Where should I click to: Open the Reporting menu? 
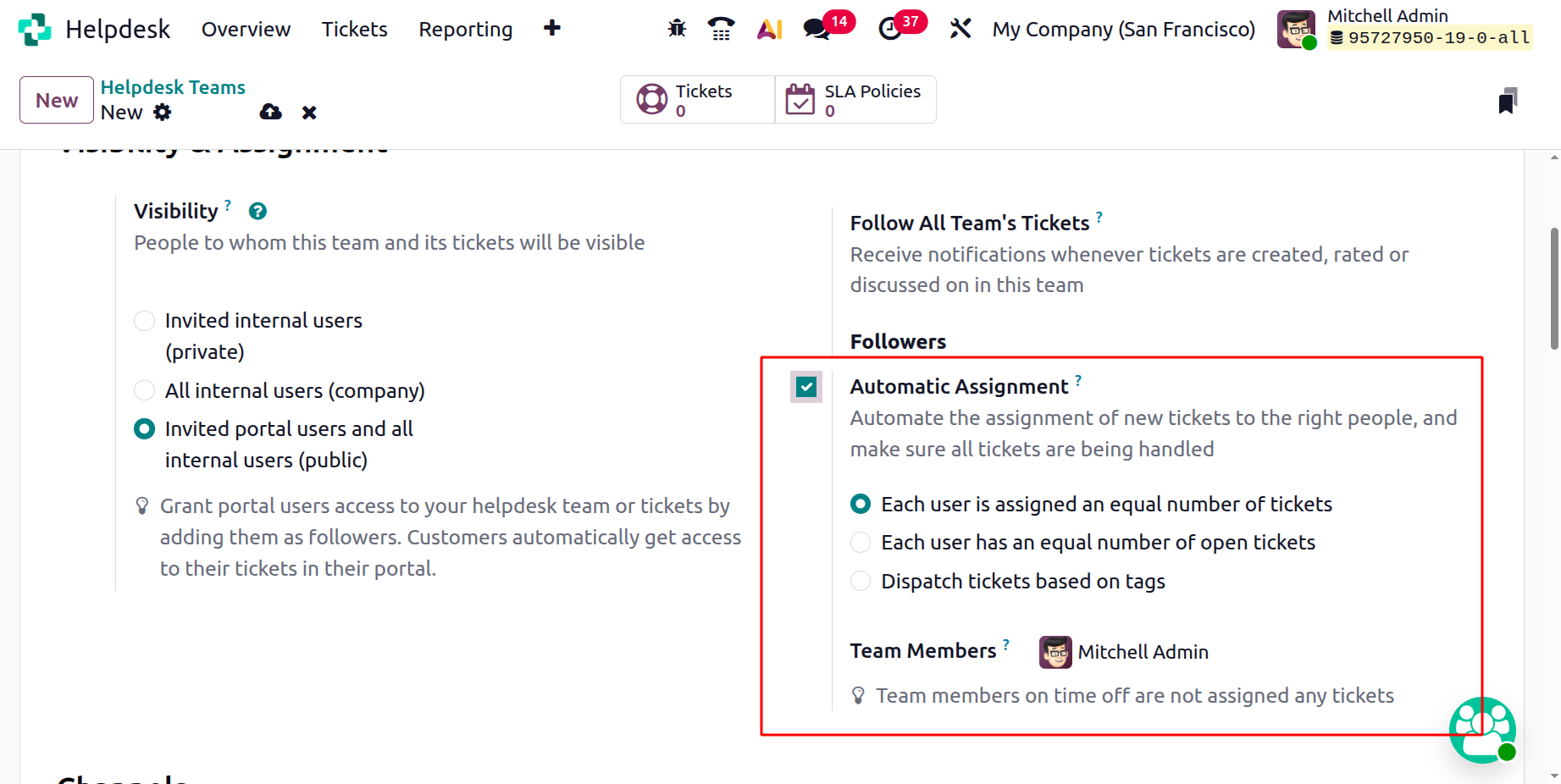click(465, 30)
